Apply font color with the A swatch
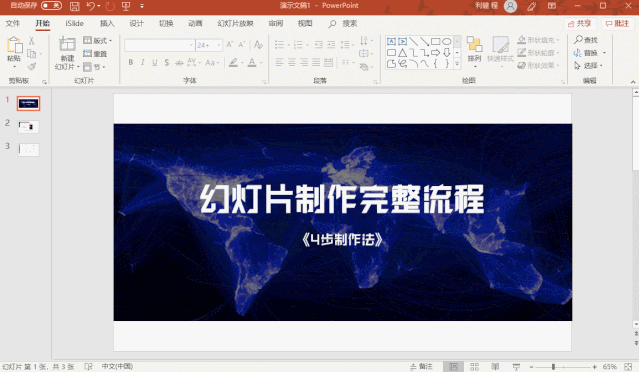639x372 pixels. pyautogui.click(x=252, y=62)
